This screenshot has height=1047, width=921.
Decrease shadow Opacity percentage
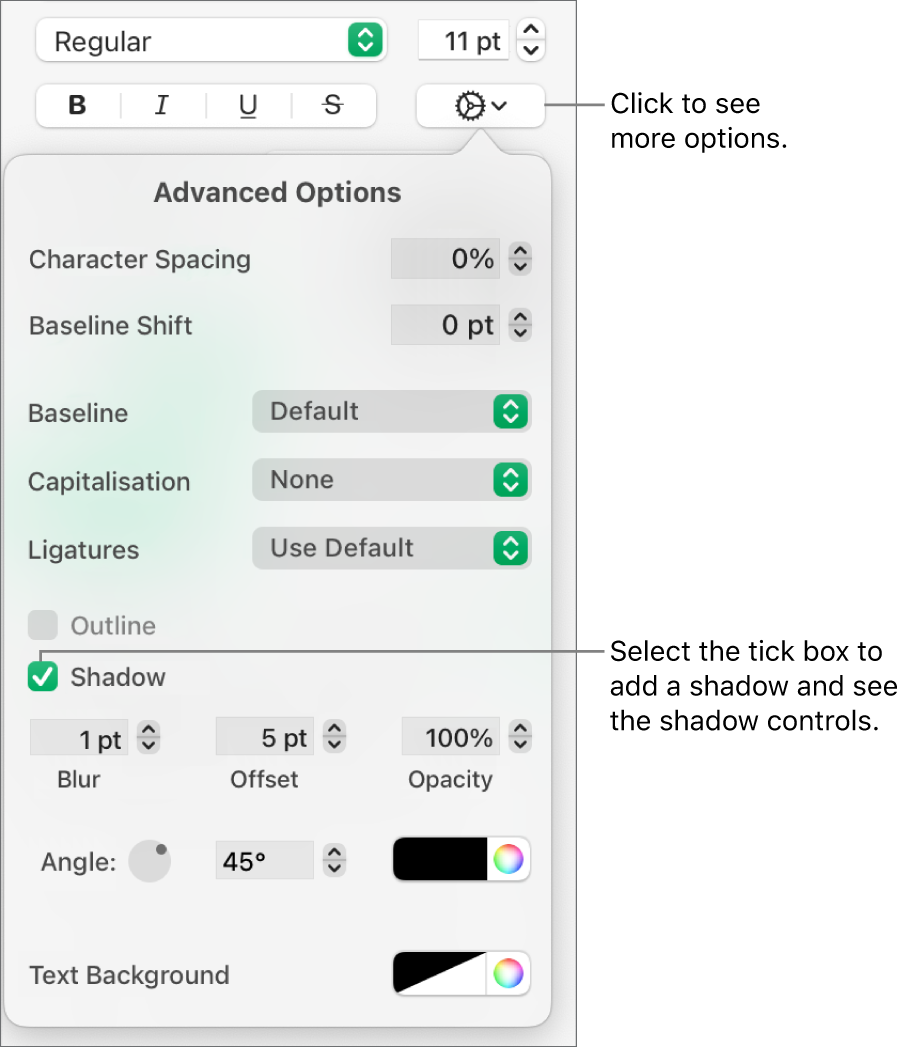[520, 743]
